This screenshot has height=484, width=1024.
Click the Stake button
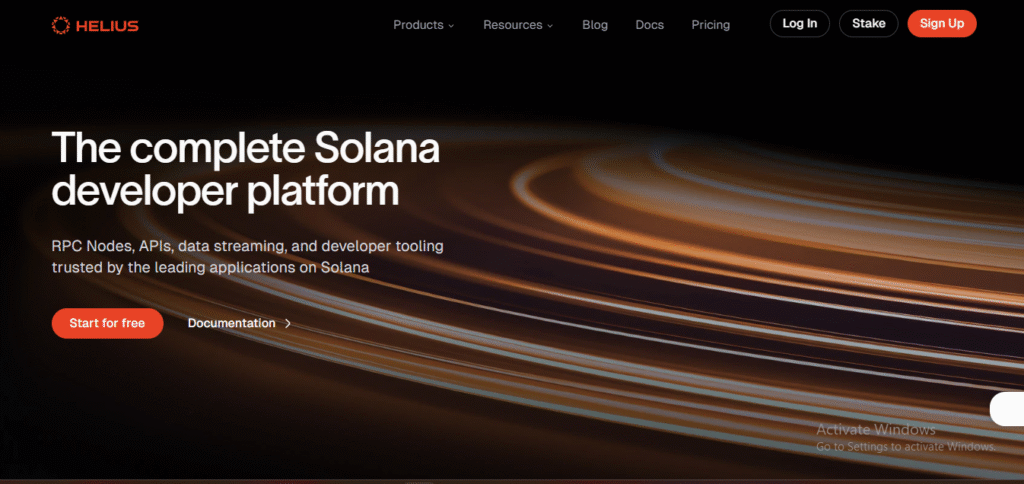pyautogui.click(x=869, y=24)
